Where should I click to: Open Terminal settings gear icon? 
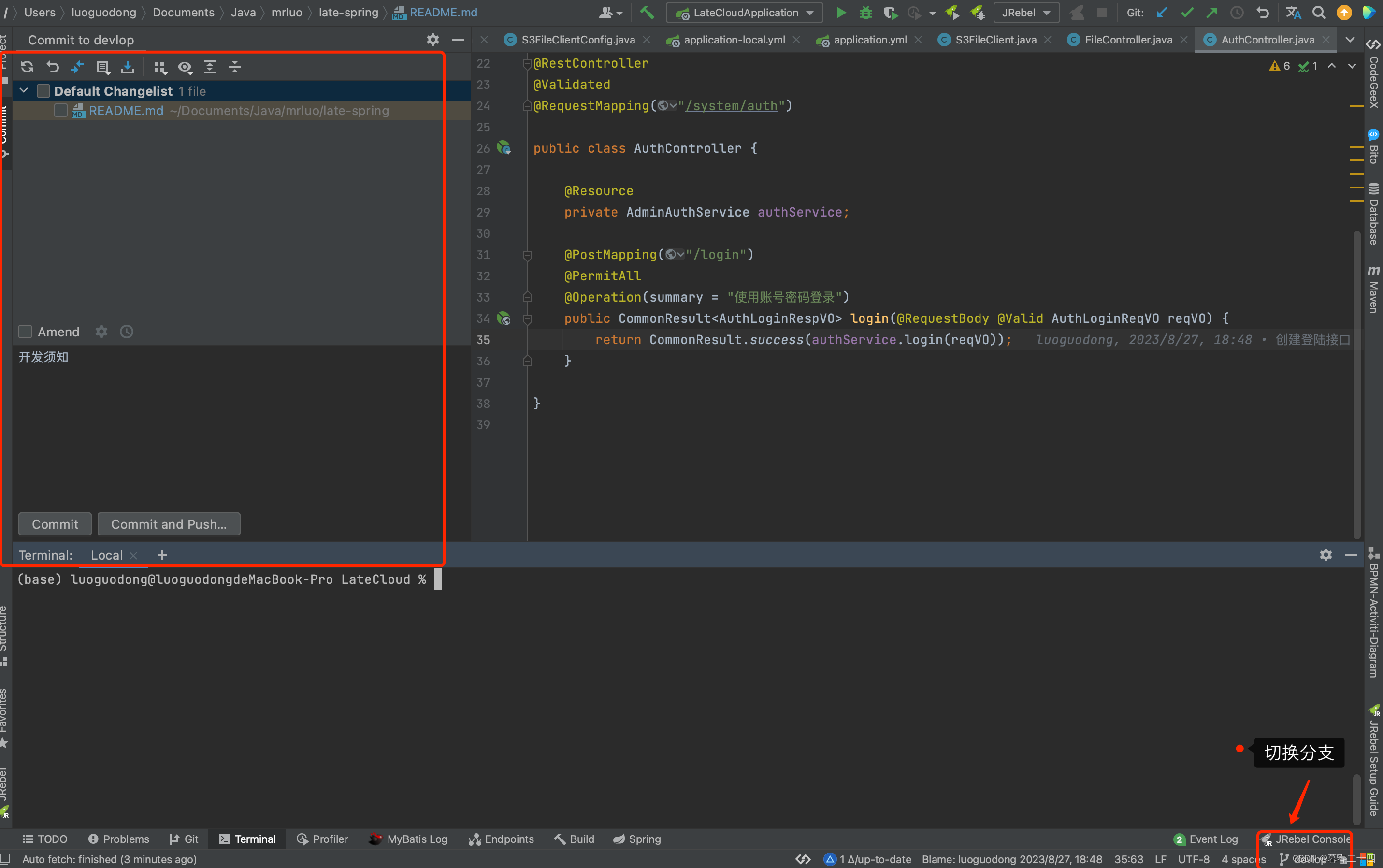pos(1325,554)
